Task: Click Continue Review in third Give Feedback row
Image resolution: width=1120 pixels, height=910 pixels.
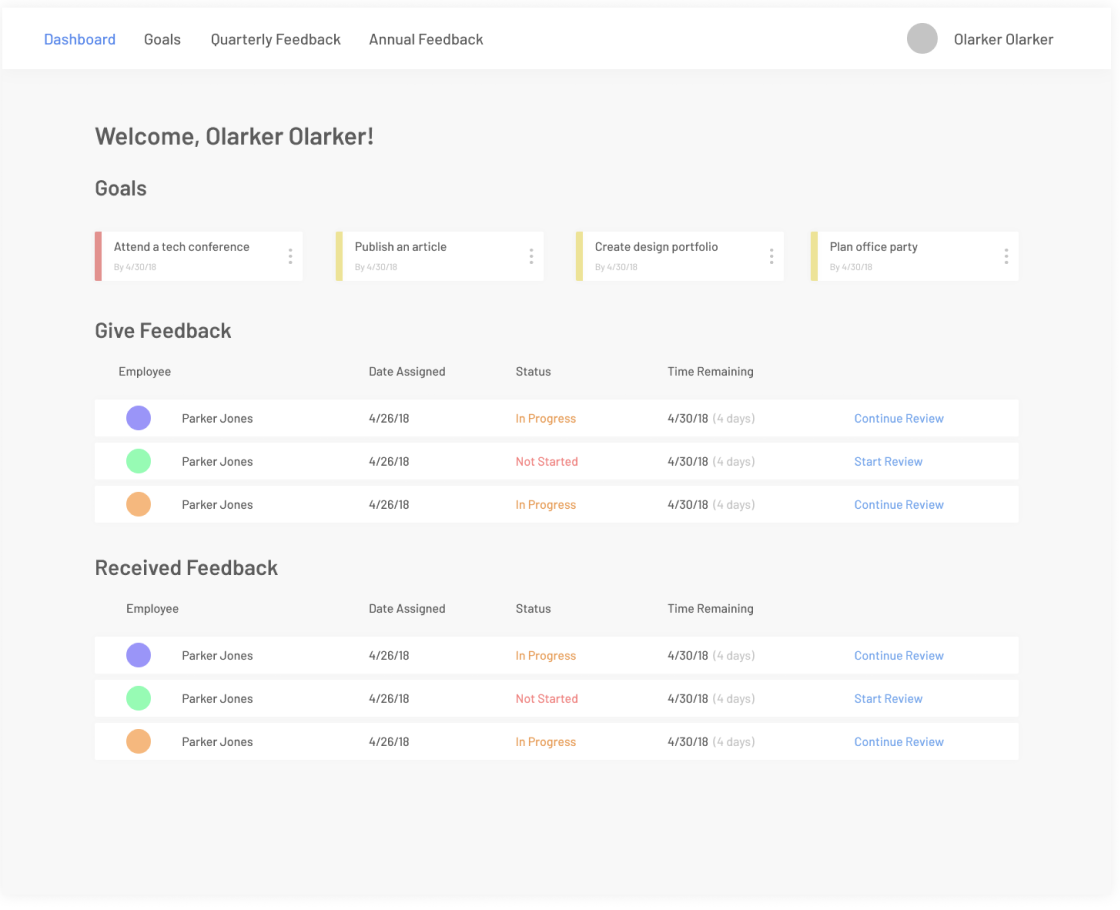Action: tap(899, 504)
